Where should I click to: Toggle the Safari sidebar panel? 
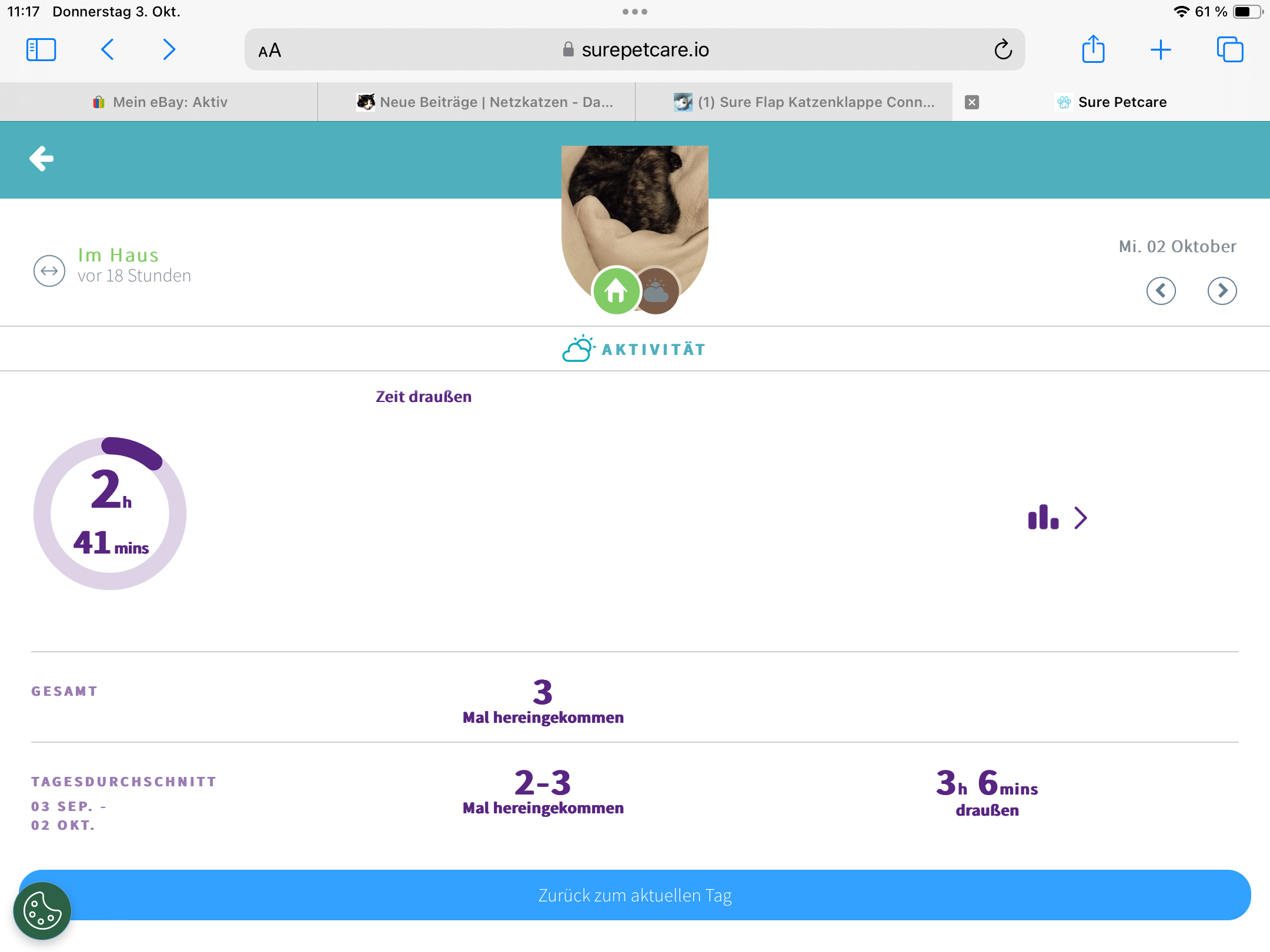tap(41, 50)
